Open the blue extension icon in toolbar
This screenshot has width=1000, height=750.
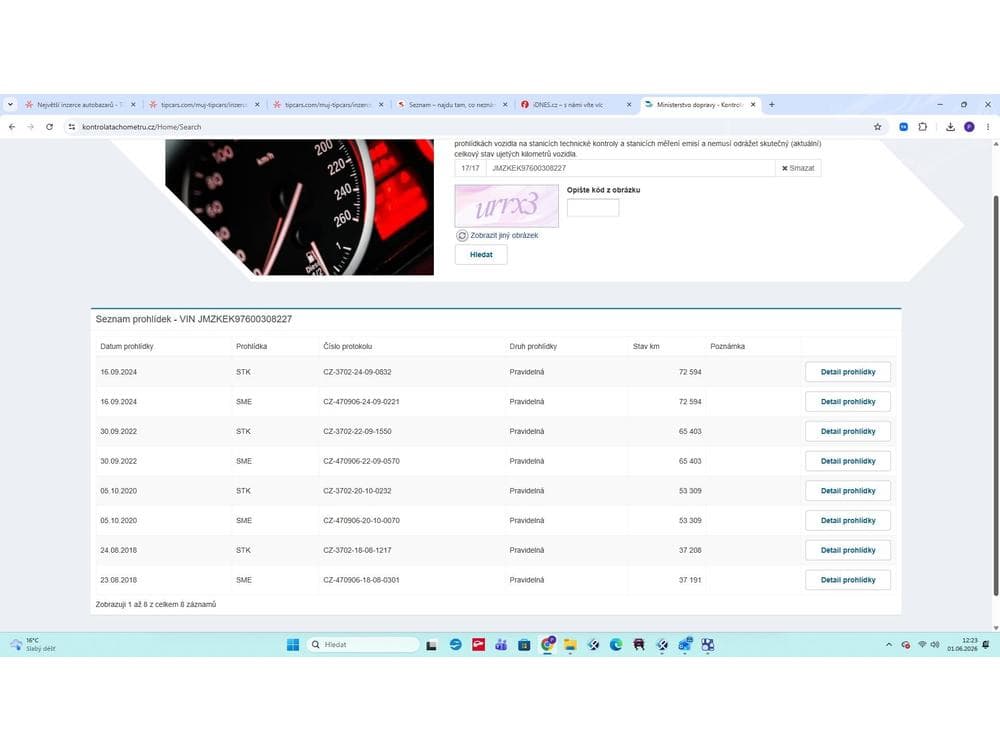click(904, 127)
